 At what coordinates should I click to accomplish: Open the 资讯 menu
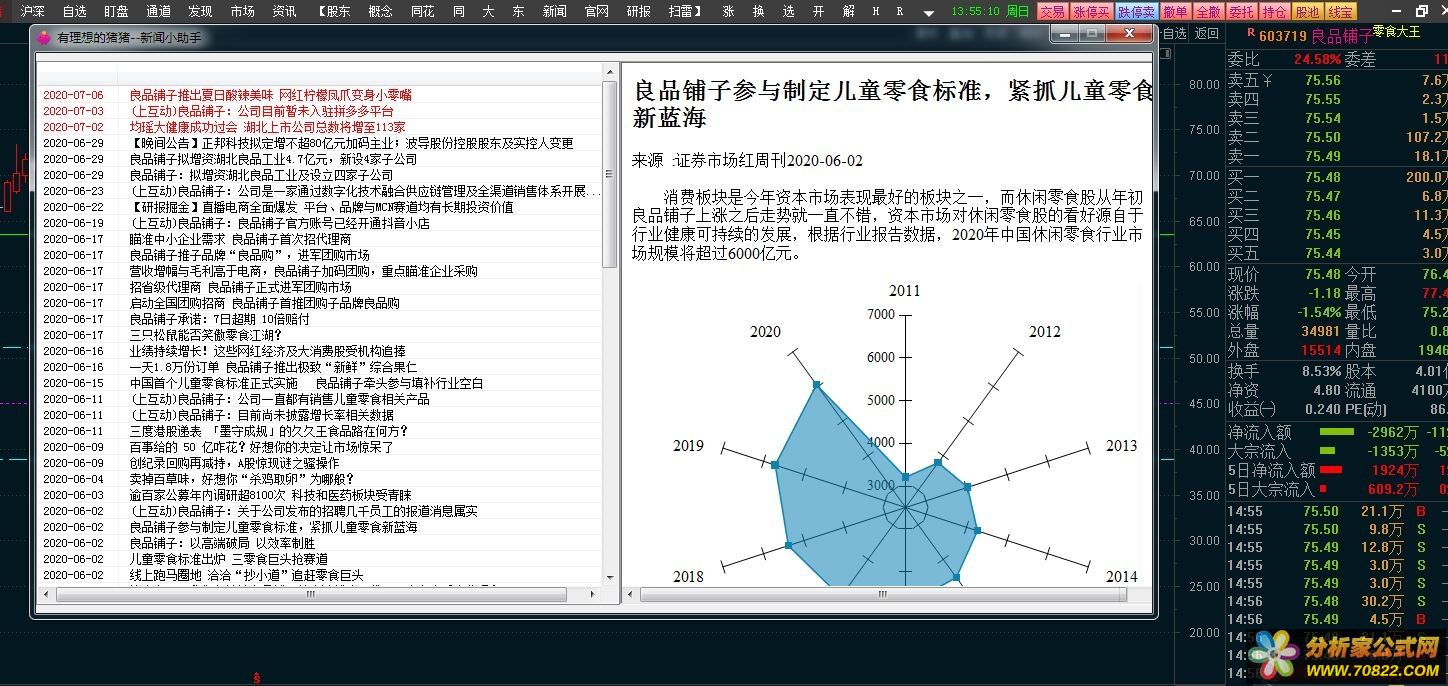pos(284,11)
